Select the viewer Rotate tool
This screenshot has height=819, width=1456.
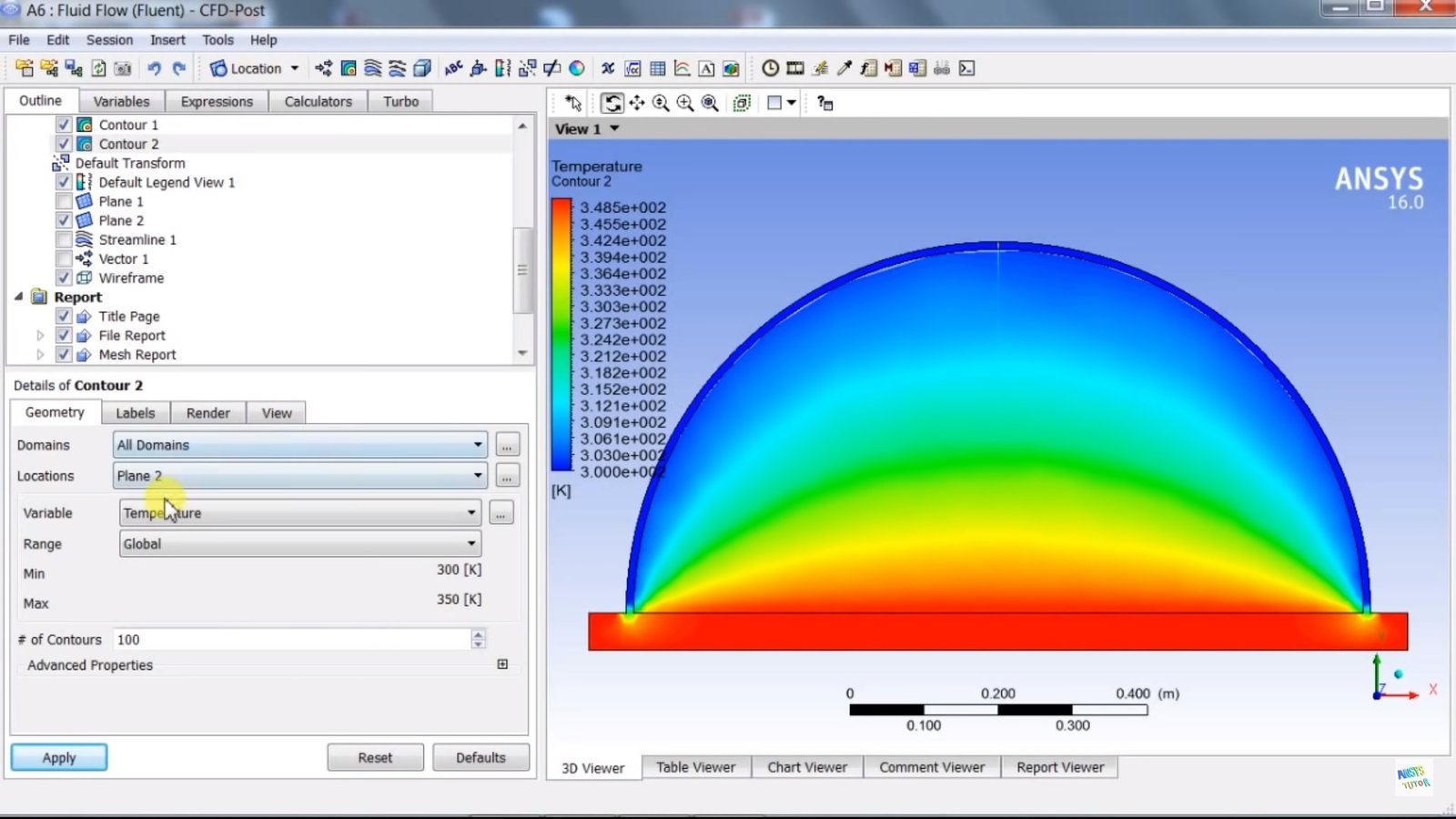pos(612,103)
